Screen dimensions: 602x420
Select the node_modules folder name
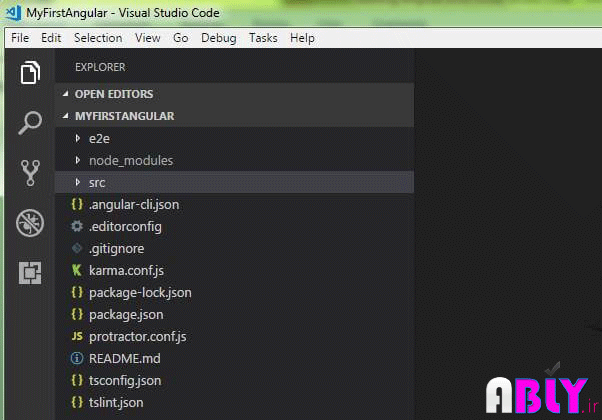coord(131,160)
